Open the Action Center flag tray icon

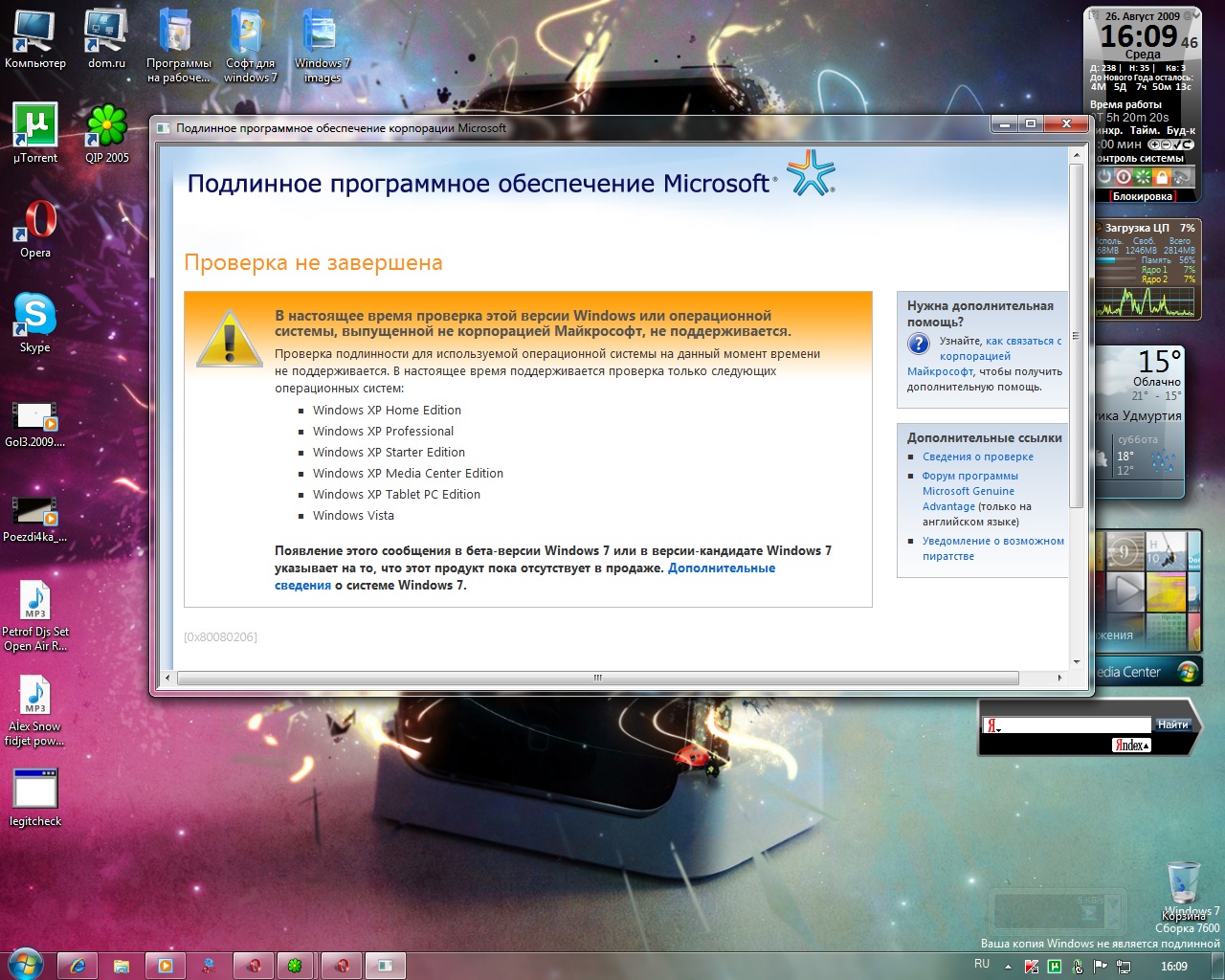coord(1101,967)
